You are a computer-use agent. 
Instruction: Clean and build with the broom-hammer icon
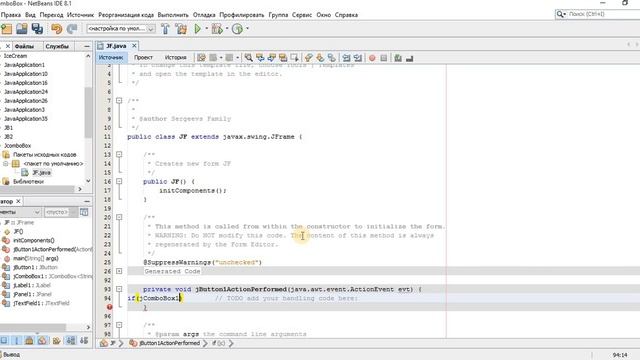(x=181, y=29)
